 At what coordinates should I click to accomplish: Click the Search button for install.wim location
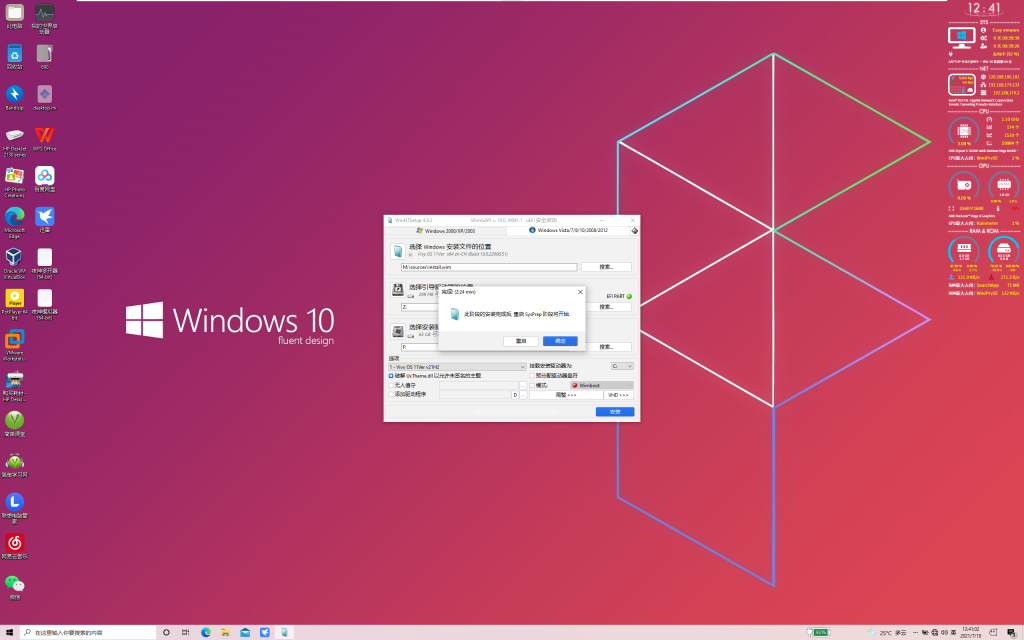(606, 267)
